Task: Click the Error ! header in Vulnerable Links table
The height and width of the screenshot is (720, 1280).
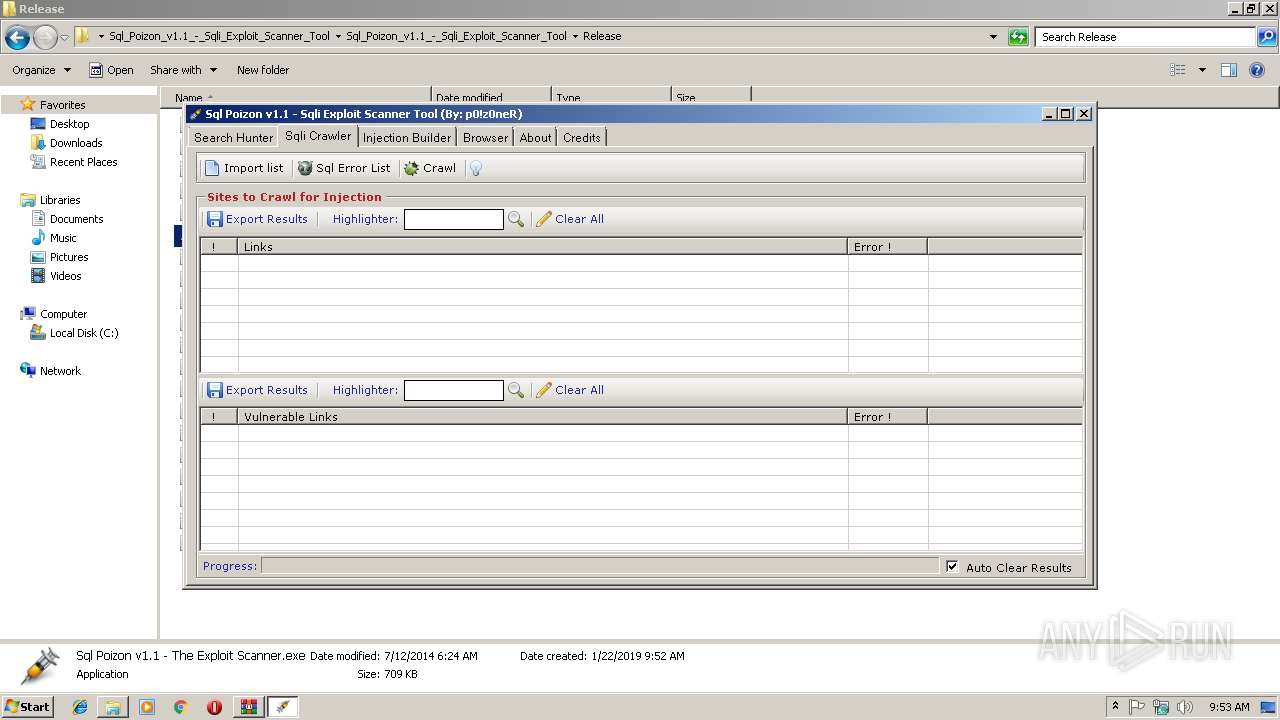Action: tap(888, 417)
